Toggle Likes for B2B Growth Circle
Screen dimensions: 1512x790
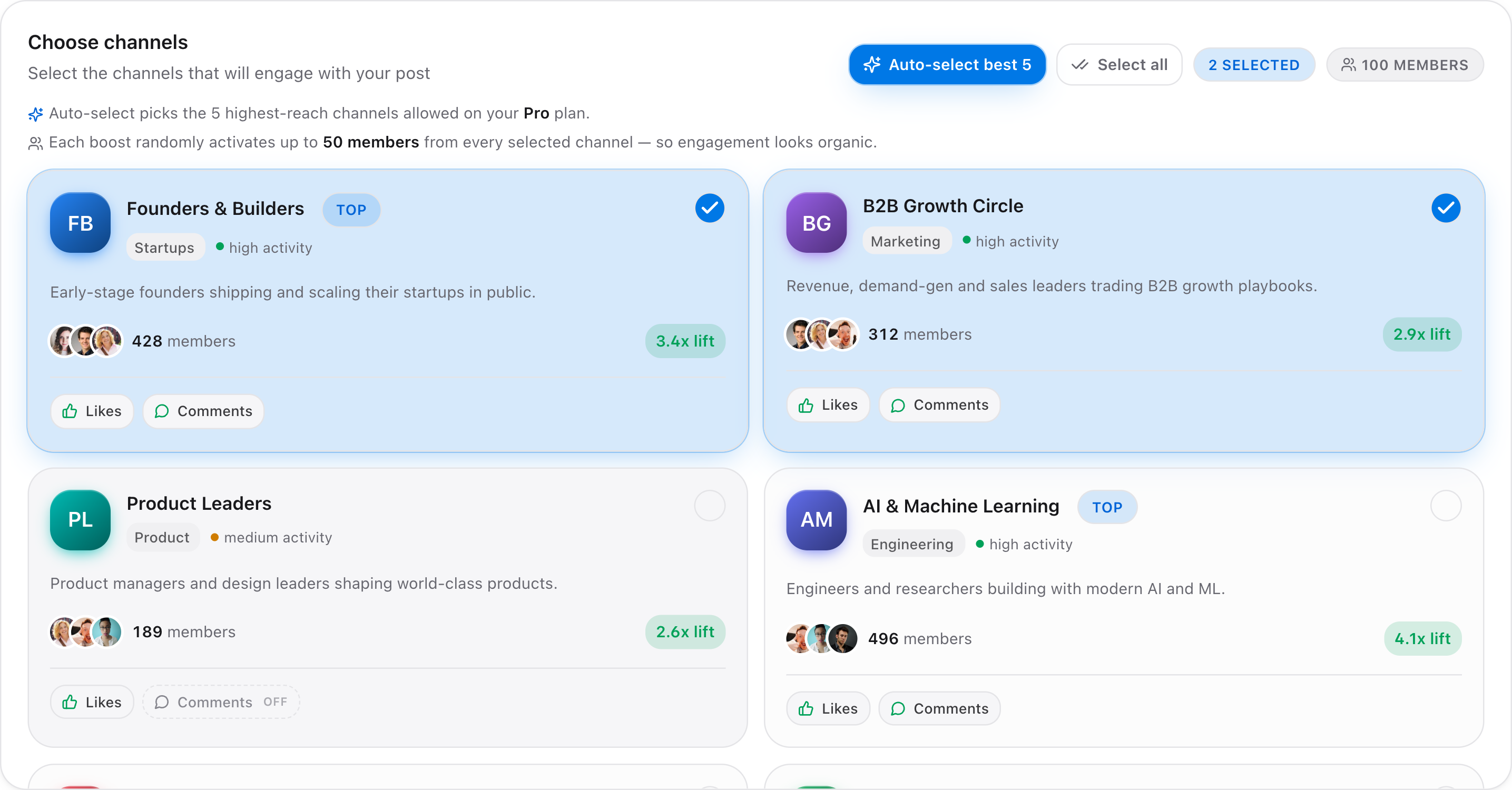click(x=828, y=404)
